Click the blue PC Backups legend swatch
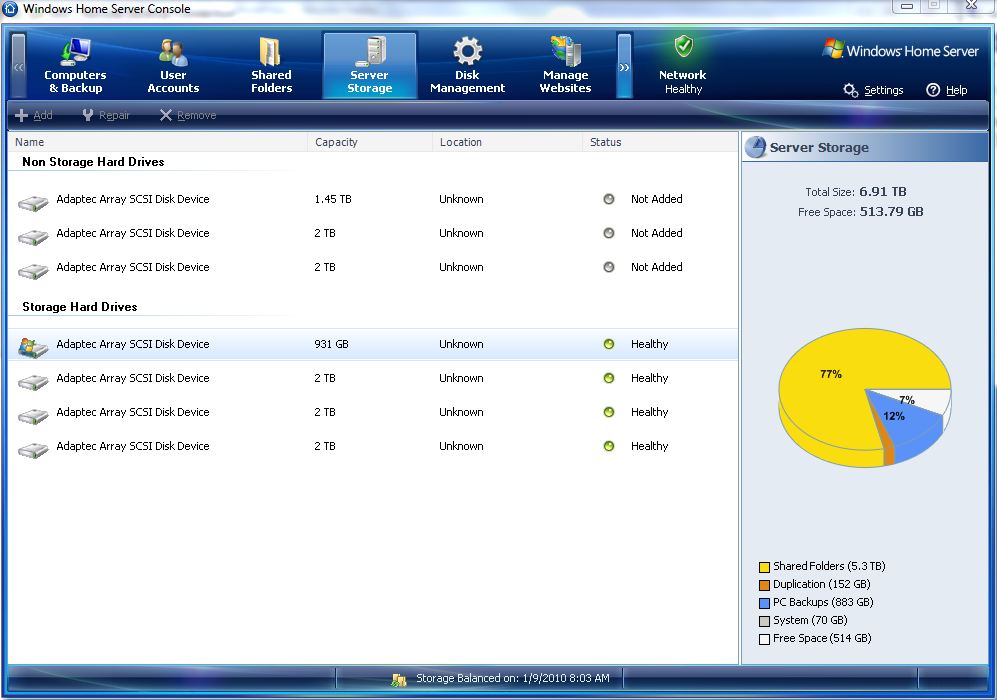Viewport: 997px width, 700px height. point(764,603)
